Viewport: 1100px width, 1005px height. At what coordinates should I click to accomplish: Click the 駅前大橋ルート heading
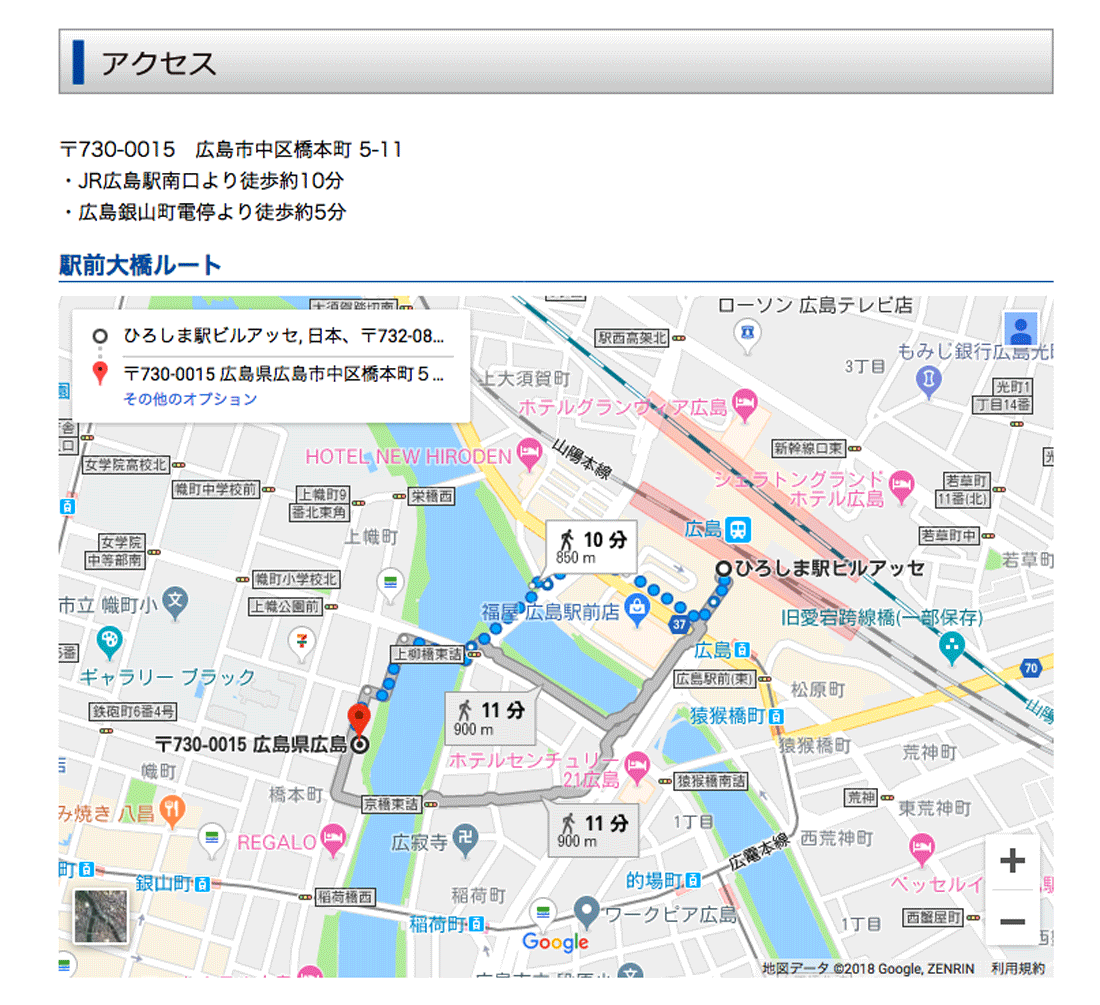click(x=140, y=265)
